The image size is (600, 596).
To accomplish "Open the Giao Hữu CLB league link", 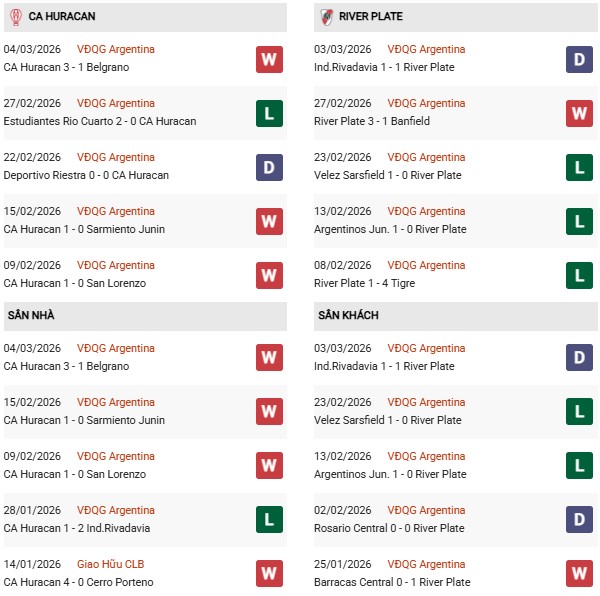I will coord(115,564).
